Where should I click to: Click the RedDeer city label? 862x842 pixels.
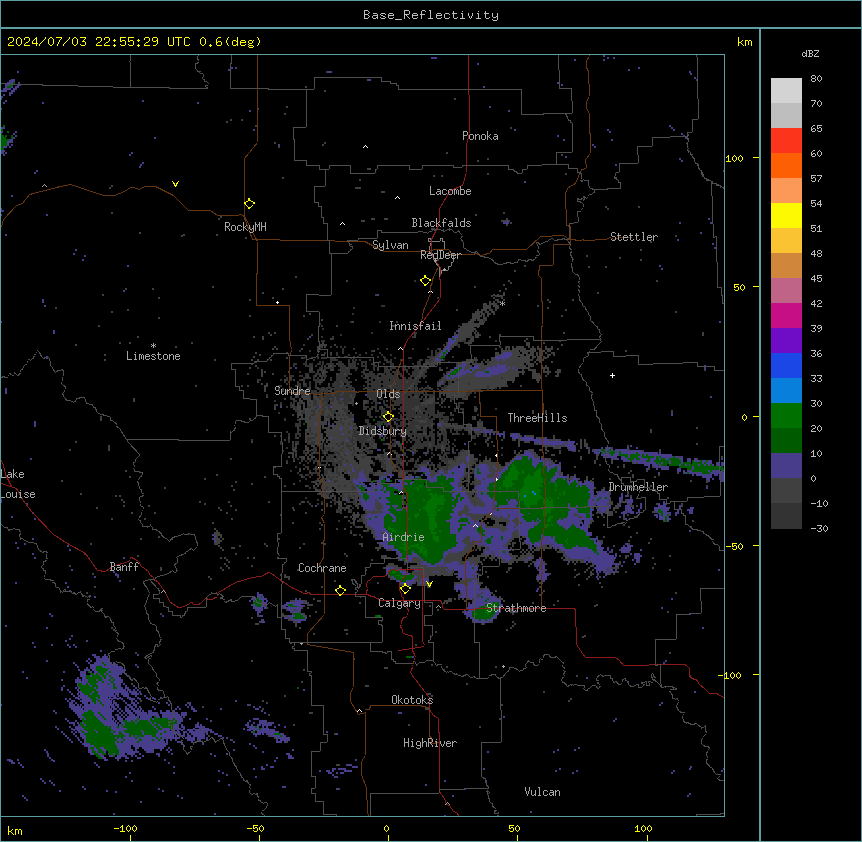click(x=440, y=255)
